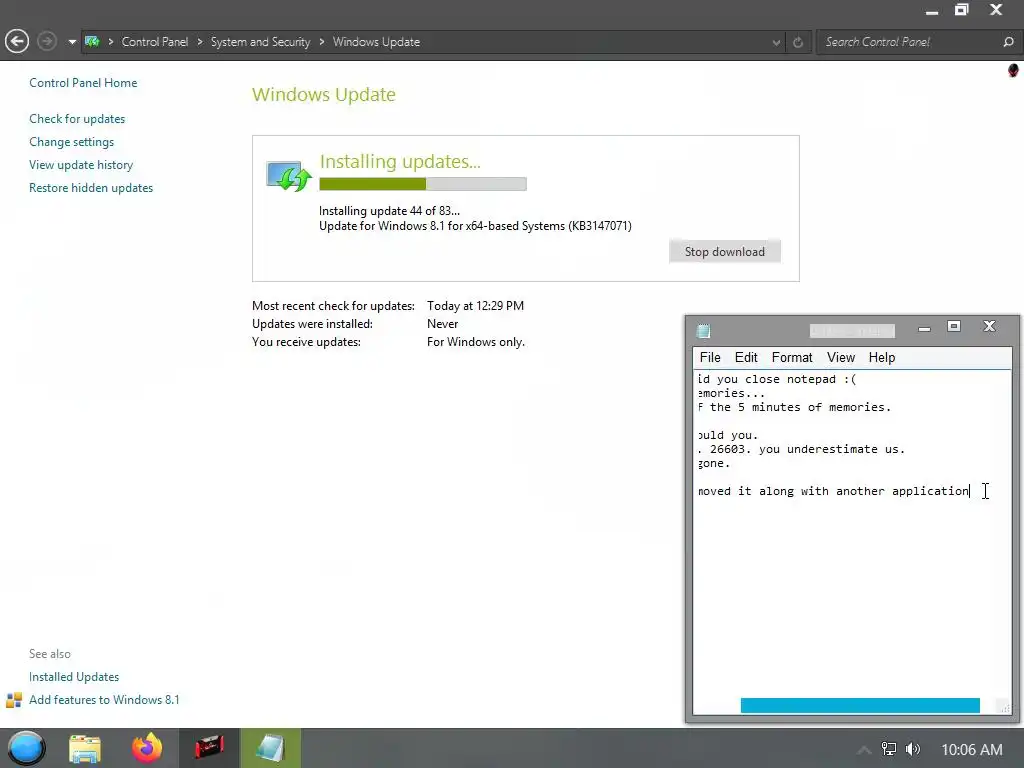Open Change settings
The width and height of the screenshot is (1024, 768).
[71, 142]
